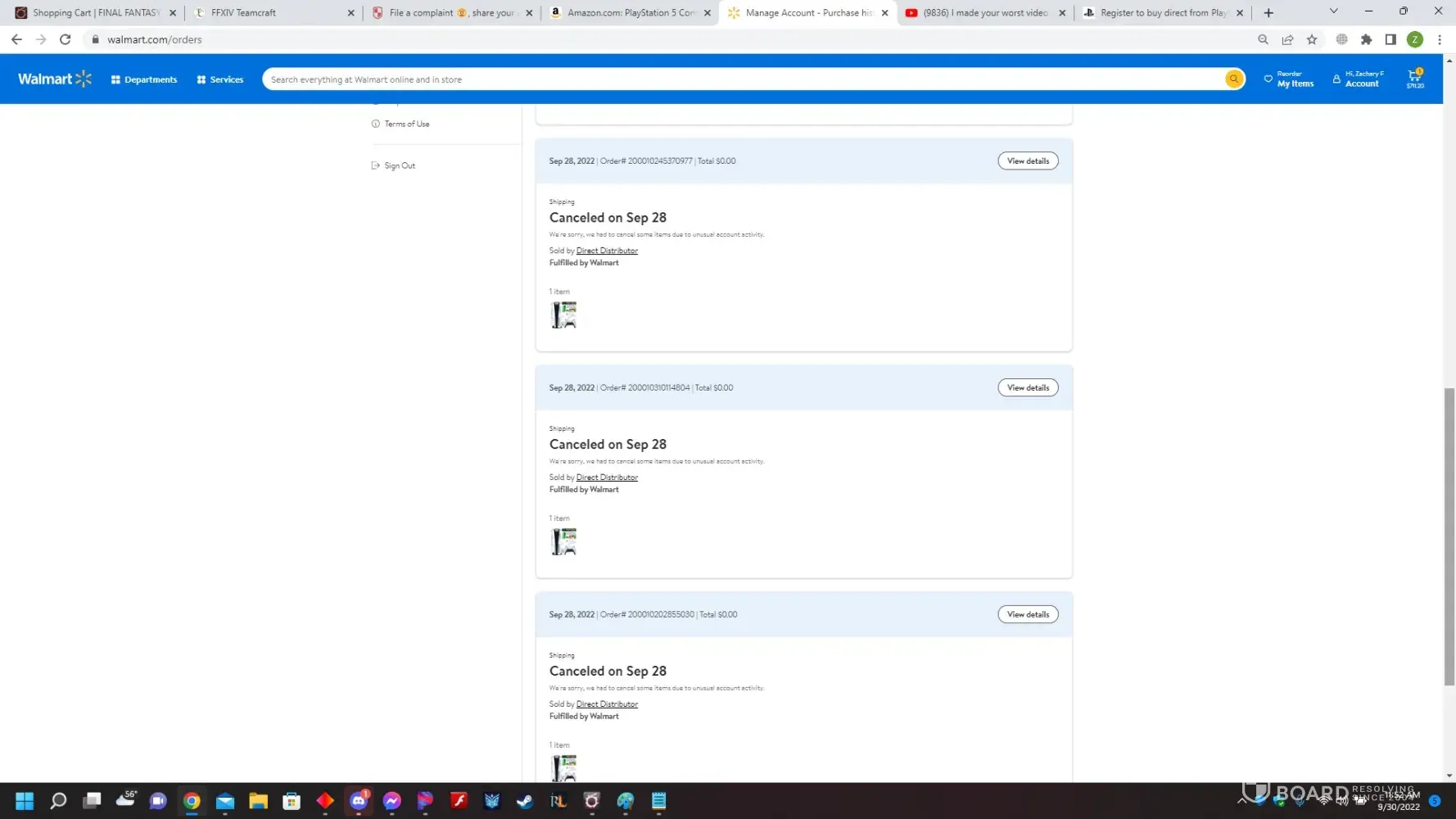Click the yellow search magnifier button
Screen dimensions: 1456x819
coord(1233,79)
